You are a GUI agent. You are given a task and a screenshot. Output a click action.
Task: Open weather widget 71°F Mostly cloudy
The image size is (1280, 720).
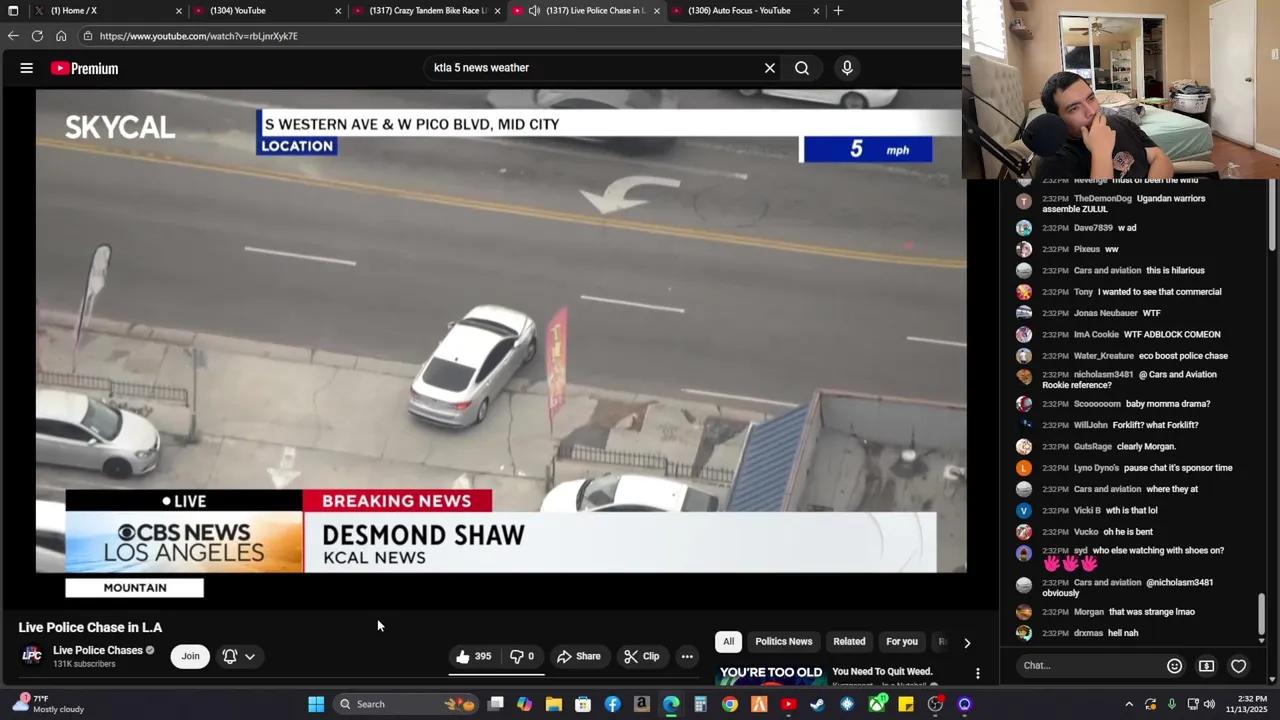tap(48, 704)
